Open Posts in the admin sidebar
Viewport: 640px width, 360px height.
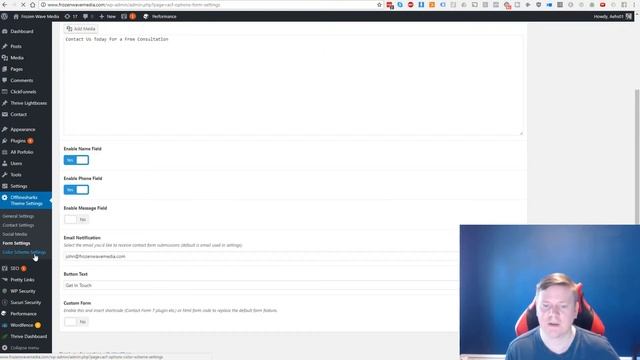[x=16, y=47]
